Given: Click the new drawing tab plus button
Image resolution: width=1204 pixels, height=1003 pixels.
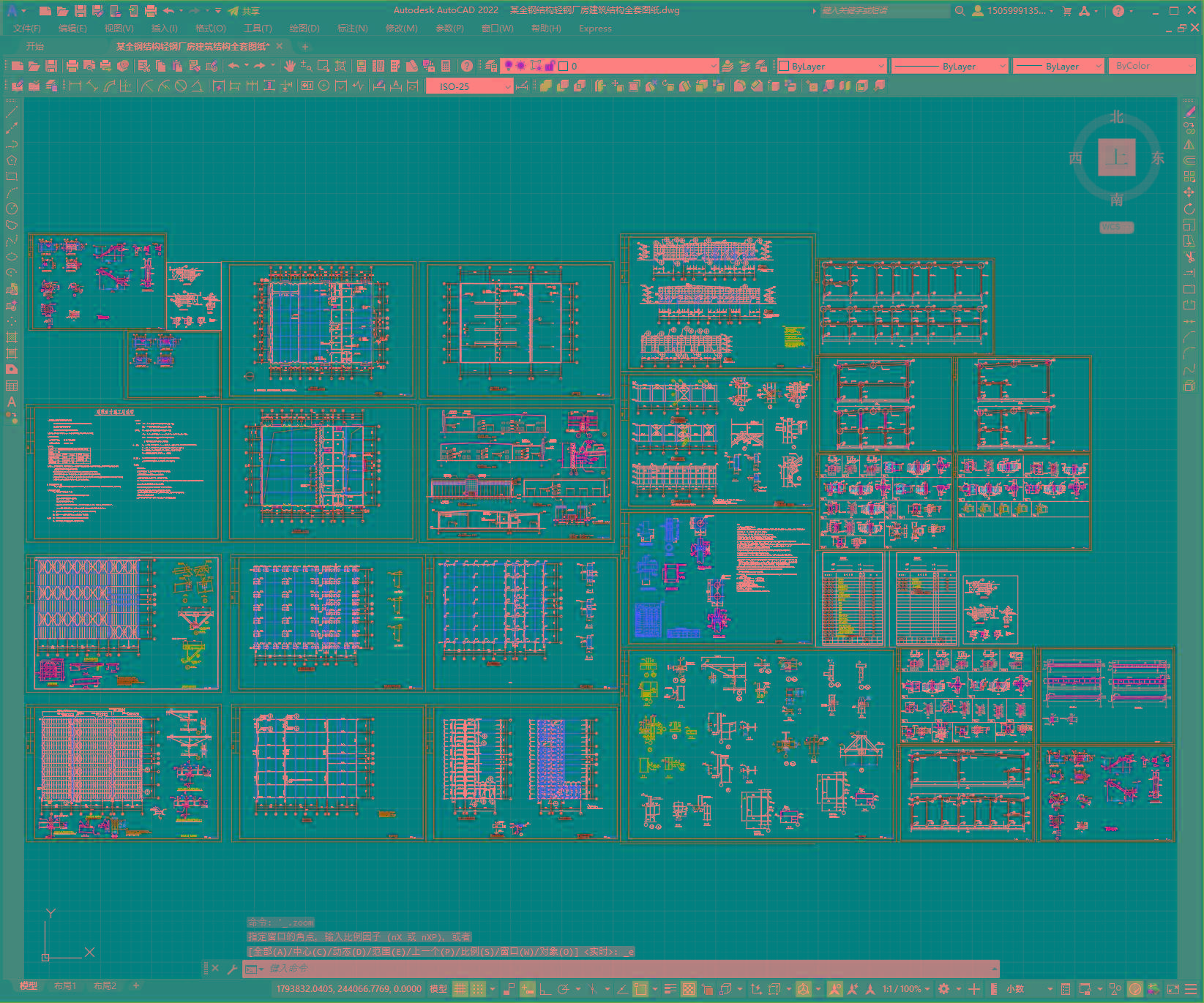Looking at the screenshot, I should [x=305, y=47].
